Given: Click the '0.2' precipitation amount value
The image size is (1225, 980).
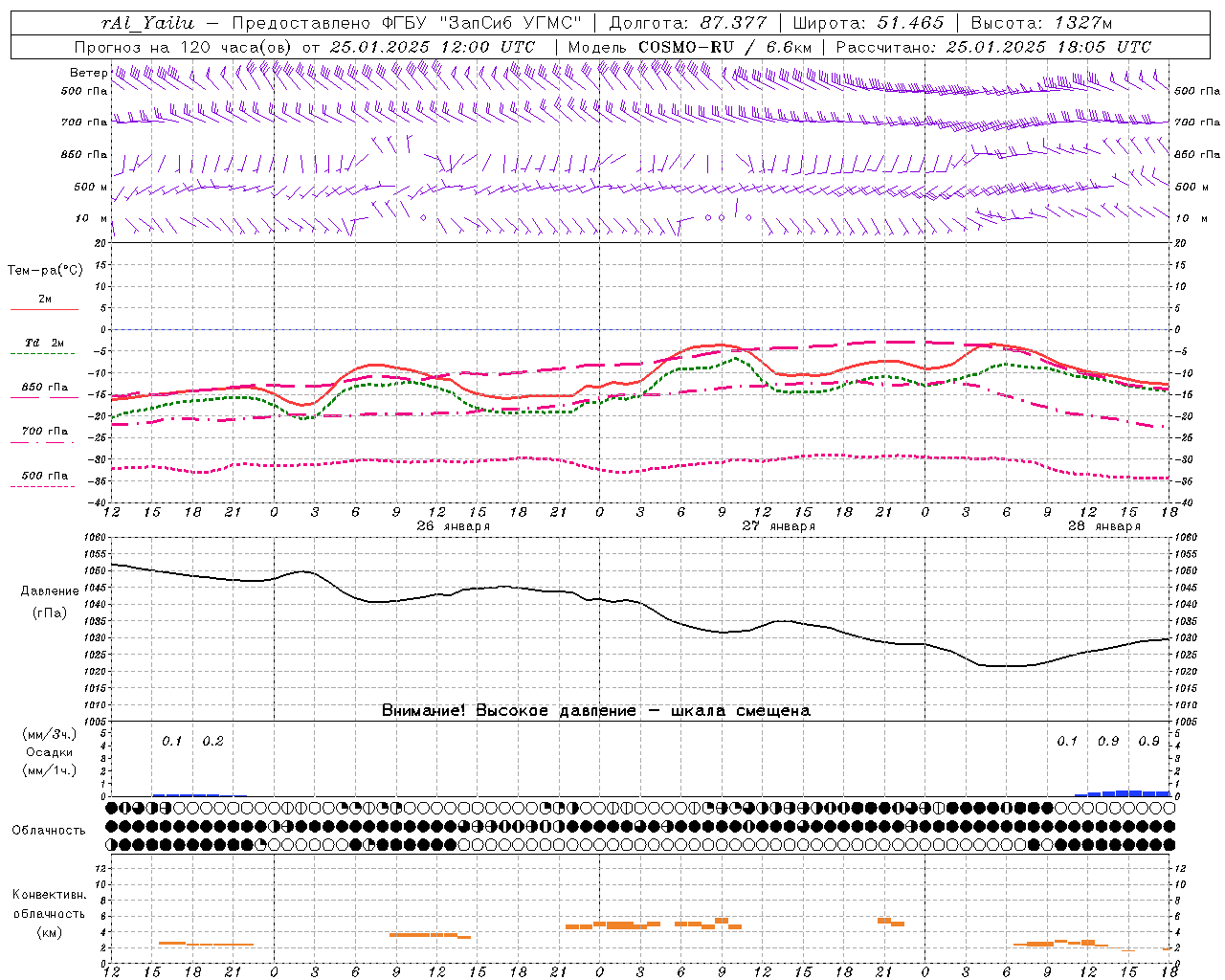Looking at the screenshot, I should pyautogui.click(x=212, y=741).
